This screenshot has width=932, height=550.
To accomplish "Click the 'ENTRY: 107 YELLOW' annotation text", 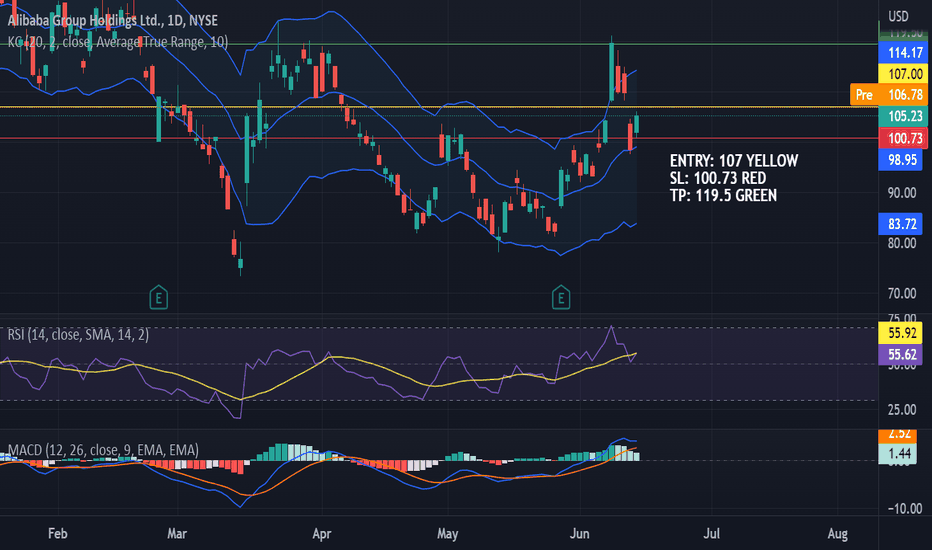I will coord(733,161).
